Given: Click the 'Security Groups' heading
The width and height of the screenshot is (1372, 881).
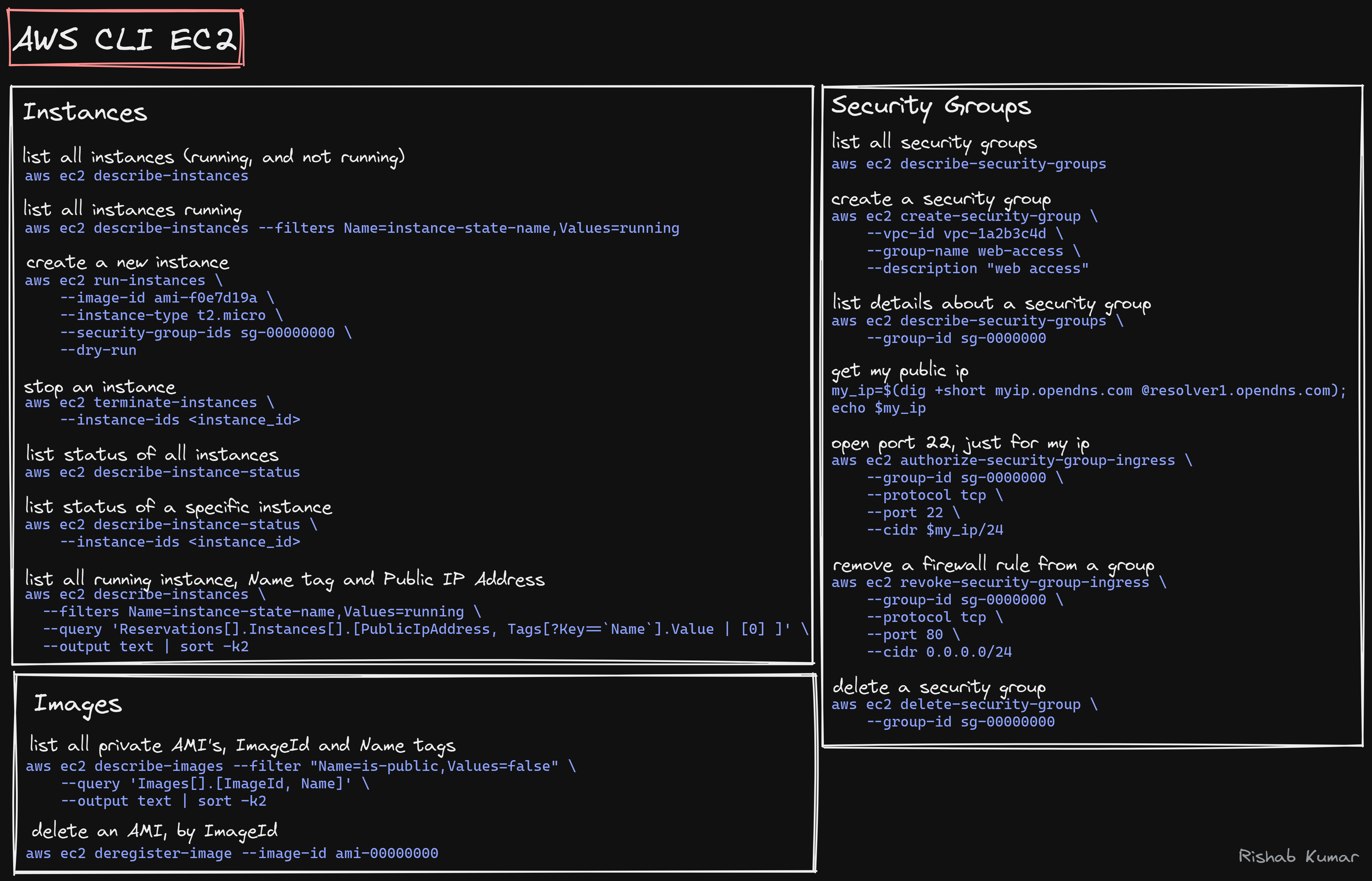Looking at the screenshot, I should [x=931, y=108].
